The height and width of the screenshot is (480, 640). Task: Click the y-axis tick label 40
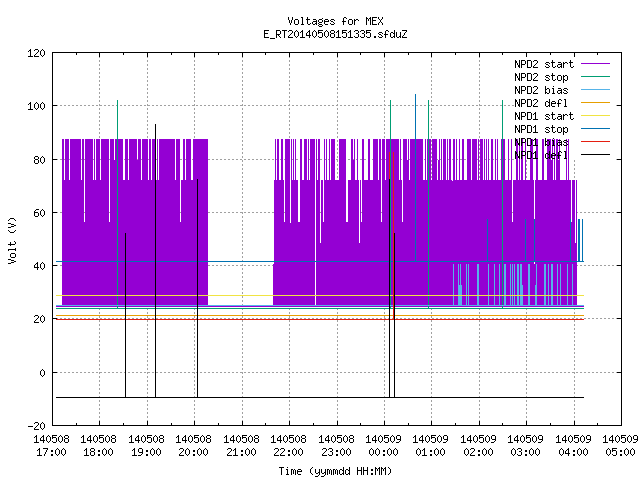(x=39, y=266)
